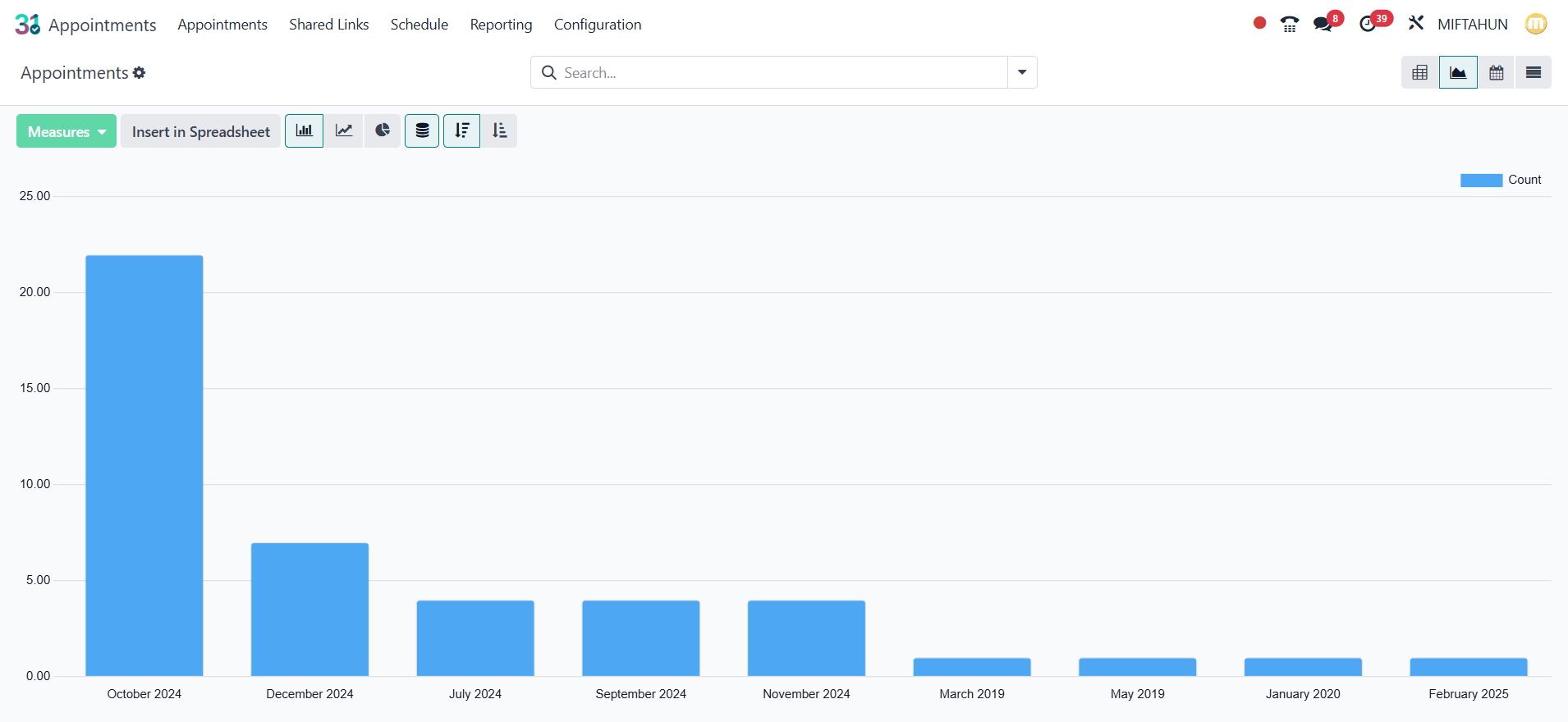Click the gear icon next to Appointments

click(140, 72)
